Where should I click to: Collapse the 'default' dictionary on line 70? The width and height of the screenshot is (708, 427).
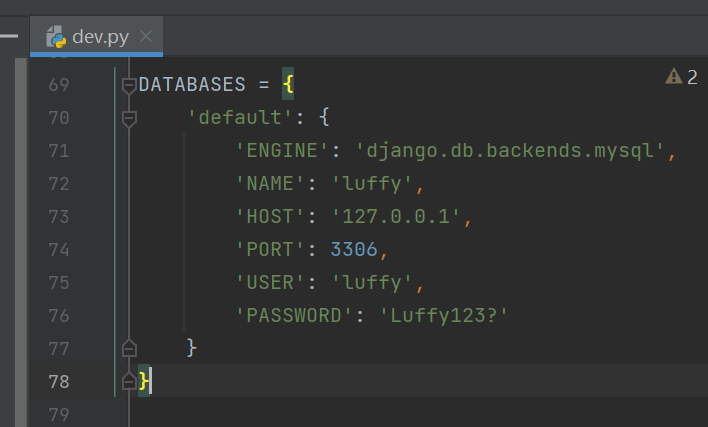click(x=128, y=118)
